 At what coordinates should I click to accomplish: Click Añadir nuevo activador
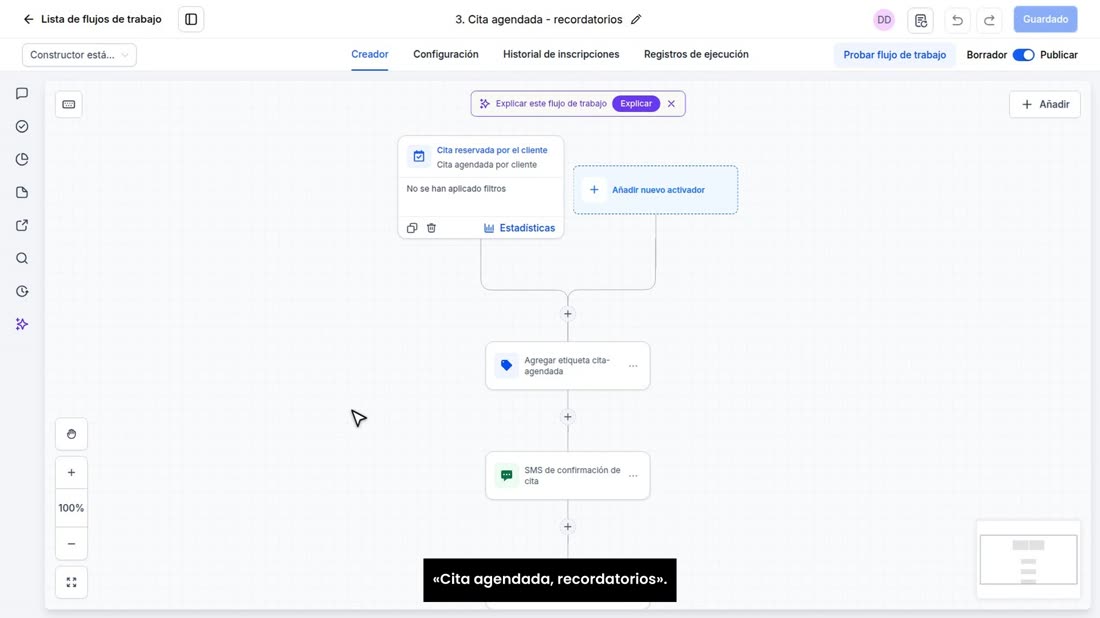coord(655,190)
